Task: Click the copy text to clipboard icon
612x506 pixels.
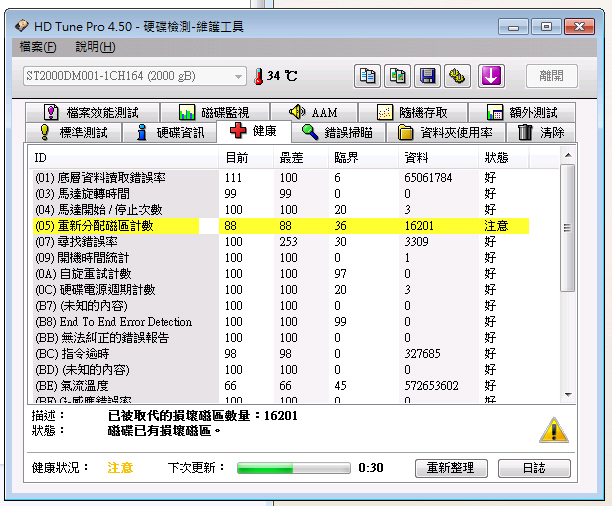Action: 367,76
